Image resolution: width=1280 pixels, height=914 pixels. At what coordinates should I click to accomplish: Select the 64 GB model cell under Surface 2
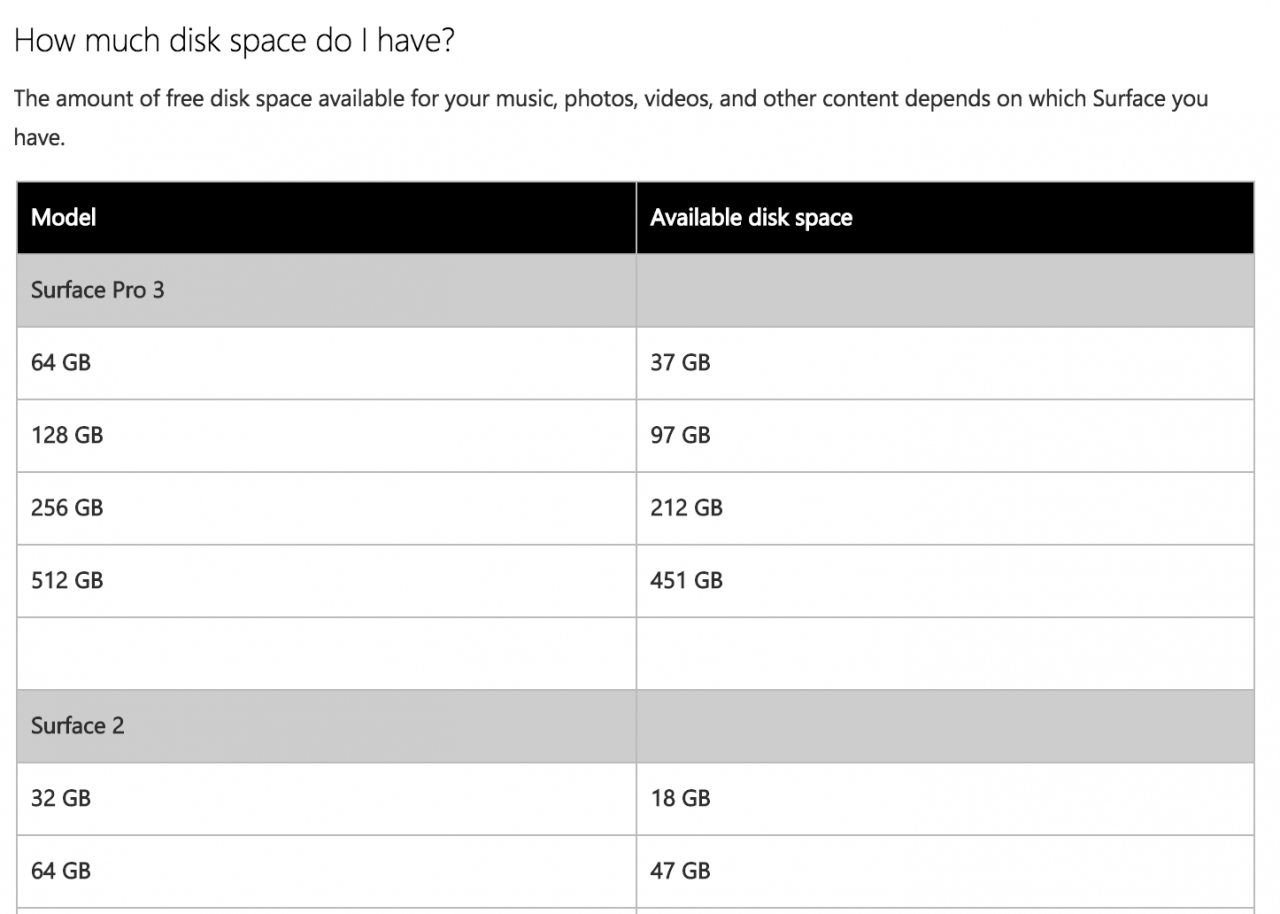point(326,871)
